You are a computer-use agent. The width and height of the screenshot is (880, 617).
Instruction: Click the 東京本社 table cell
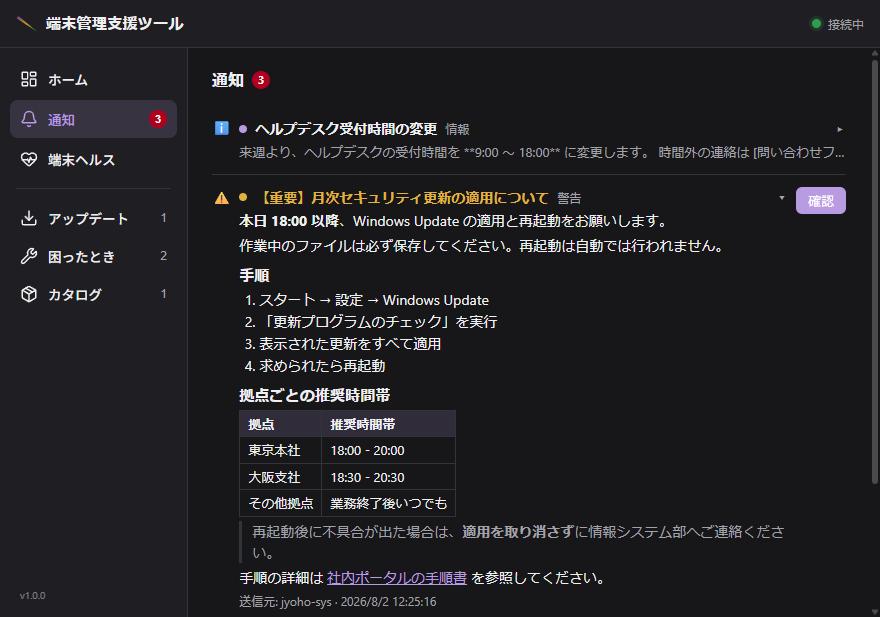(280, 450)
